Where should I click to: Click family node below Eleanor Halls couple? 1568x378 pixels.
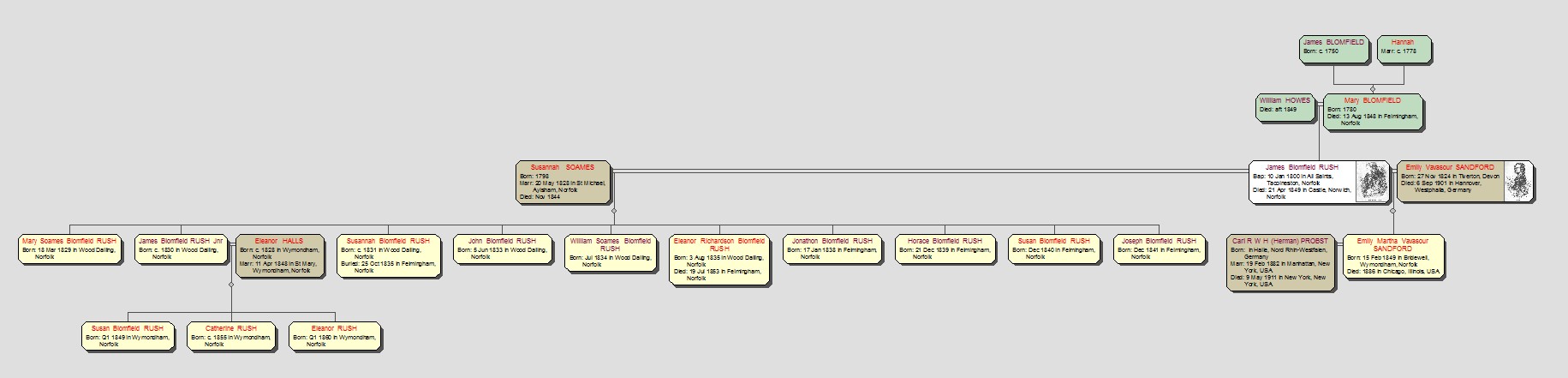(231, 284)
